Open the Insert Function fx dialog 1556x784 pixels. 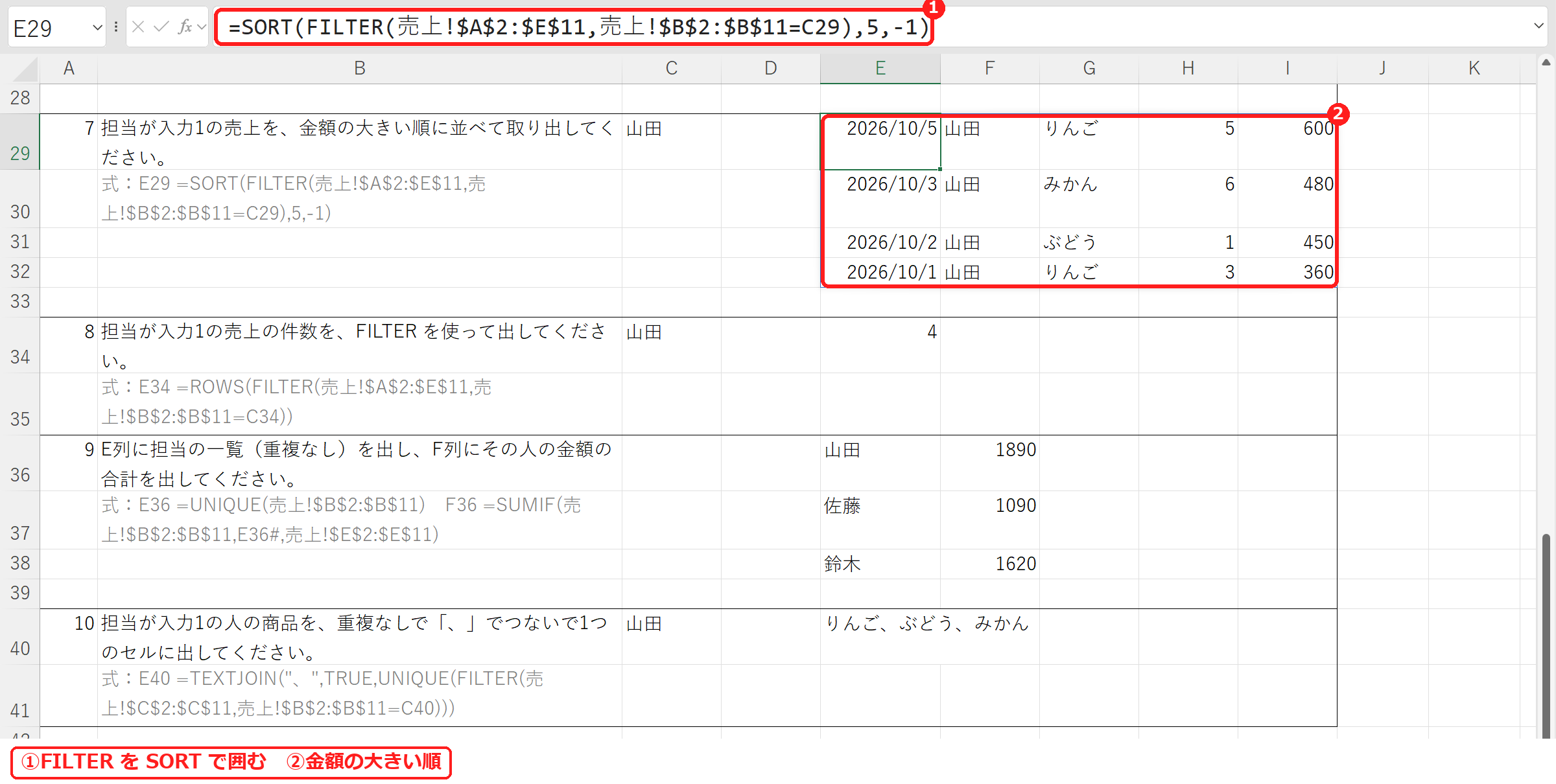pyautogui.click(x=185, y=27)
